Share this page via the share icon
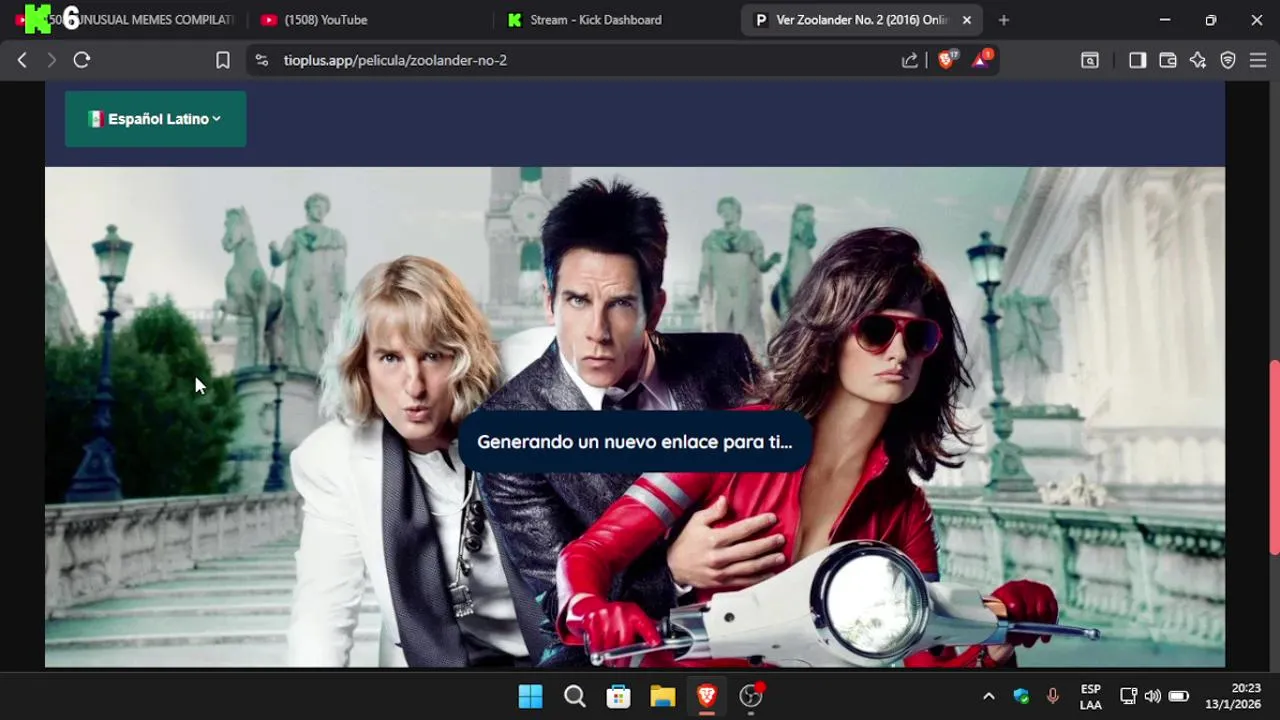1280x720 pixels. click(x=910, y=60)
